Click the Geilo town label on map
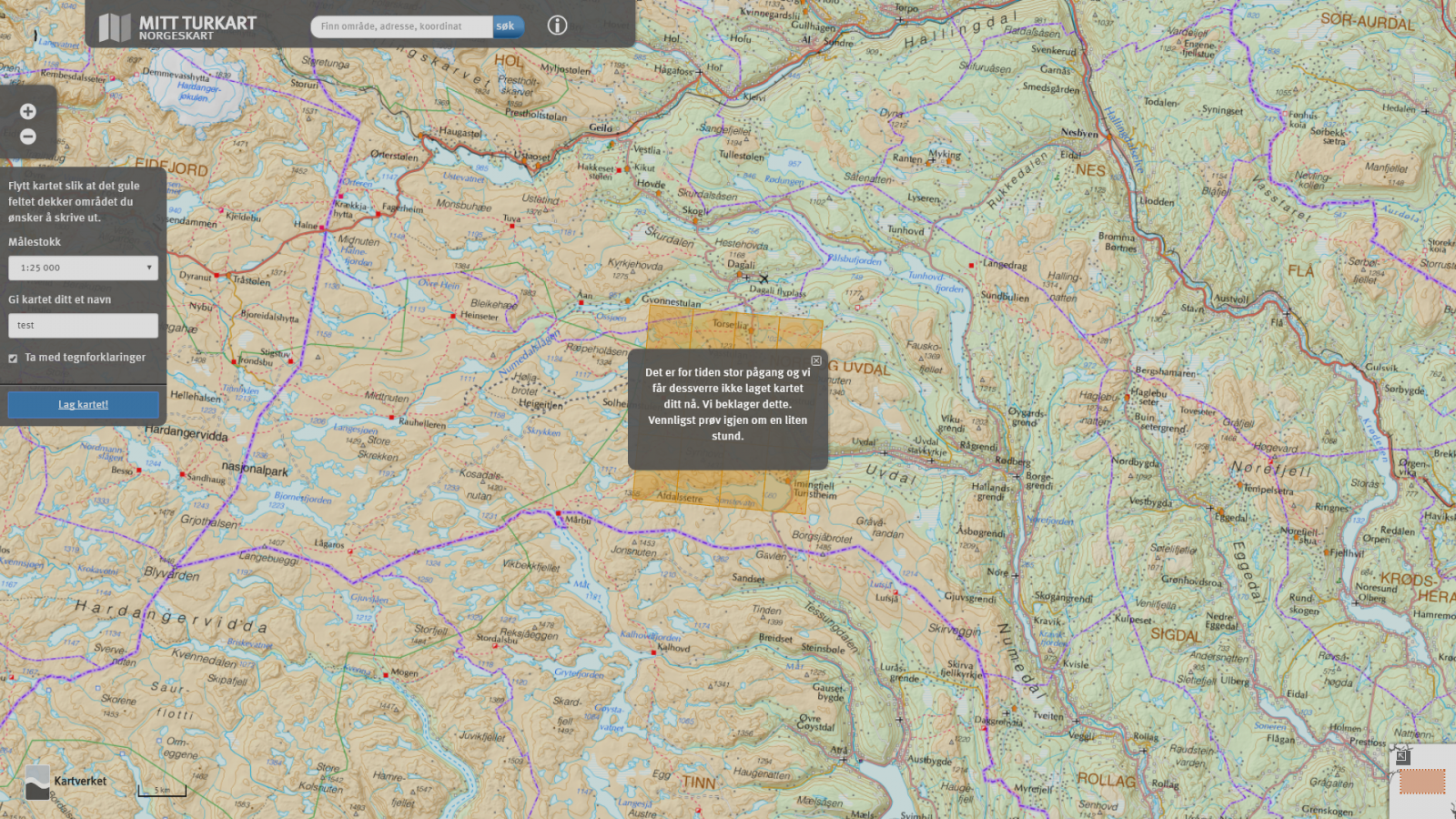 [601, 127]
